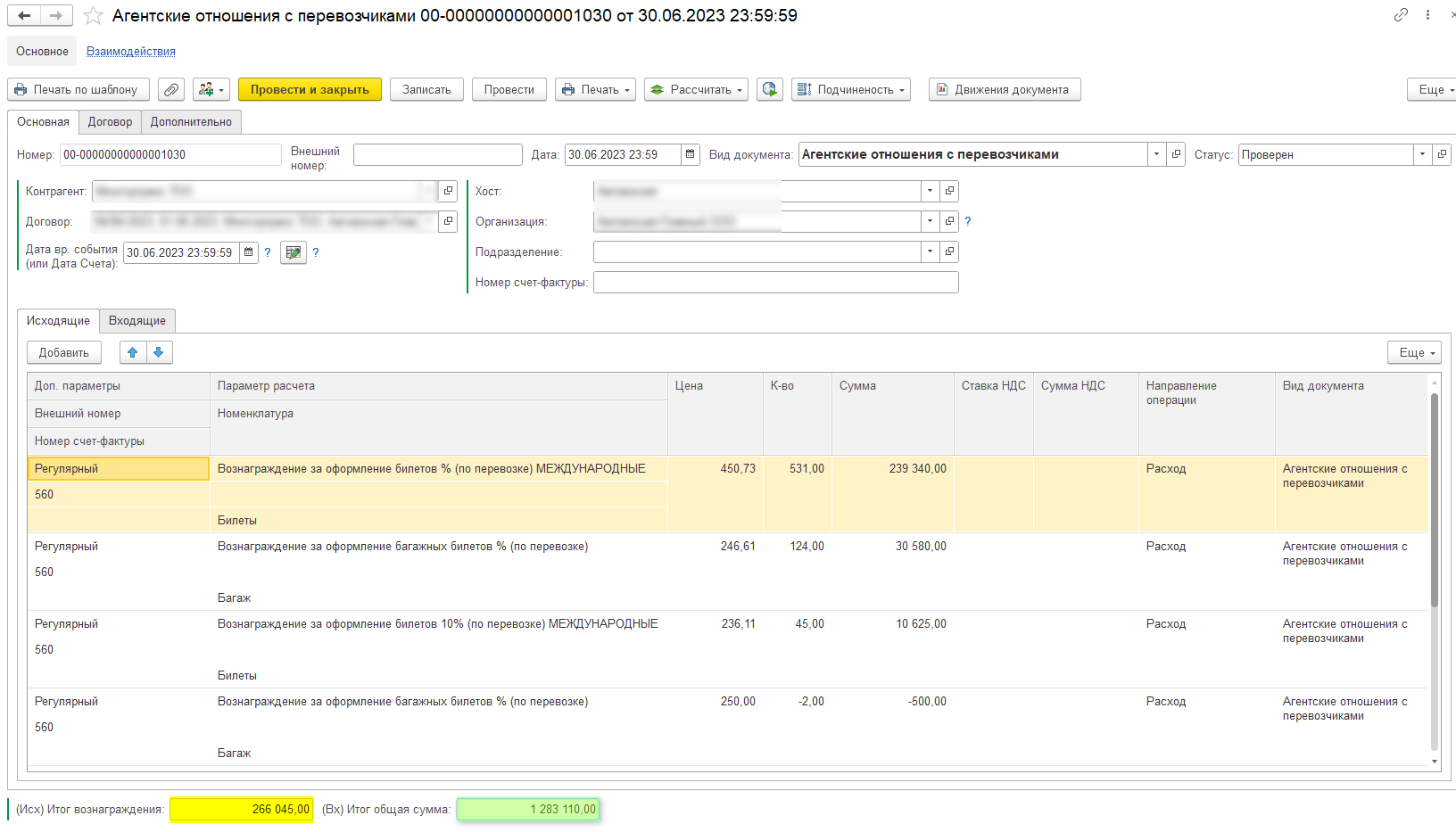Expand the Статус dropdown
This screenshot has width=1456, height=832.
pos(1422,154)
